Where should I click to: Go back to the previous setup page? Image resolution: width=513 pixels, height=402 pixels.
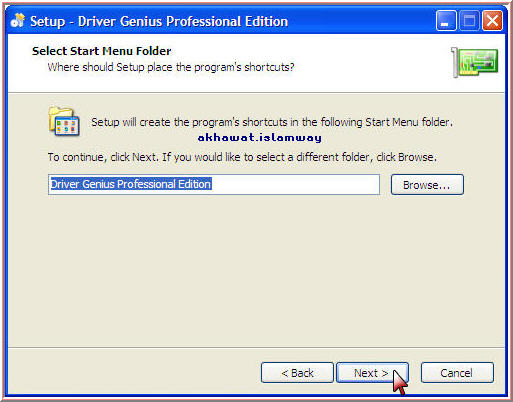pos(297,373)
